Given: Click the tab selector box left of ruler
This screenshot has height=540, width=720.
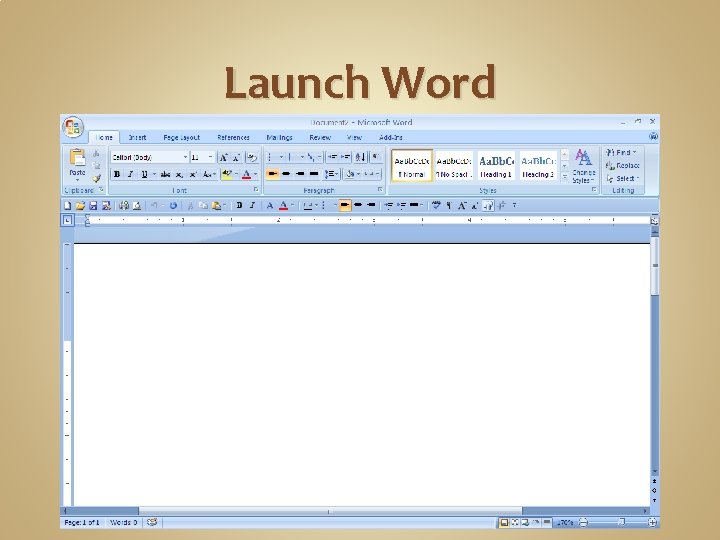Looking at the screenshot, I should coord(67,220).
